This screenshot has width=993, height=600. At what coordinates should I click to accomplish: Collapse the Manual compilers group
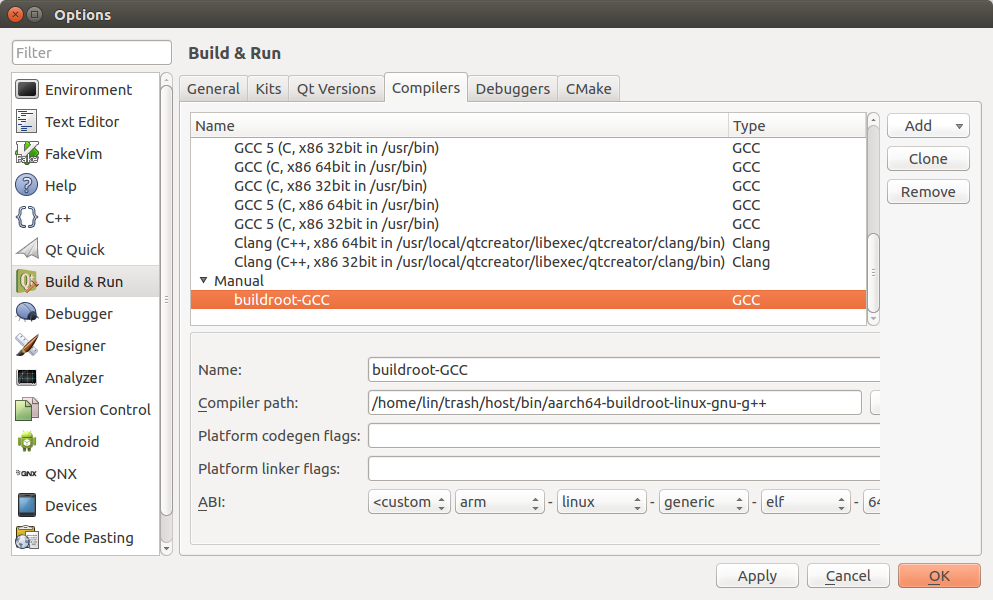coord(204,280)
